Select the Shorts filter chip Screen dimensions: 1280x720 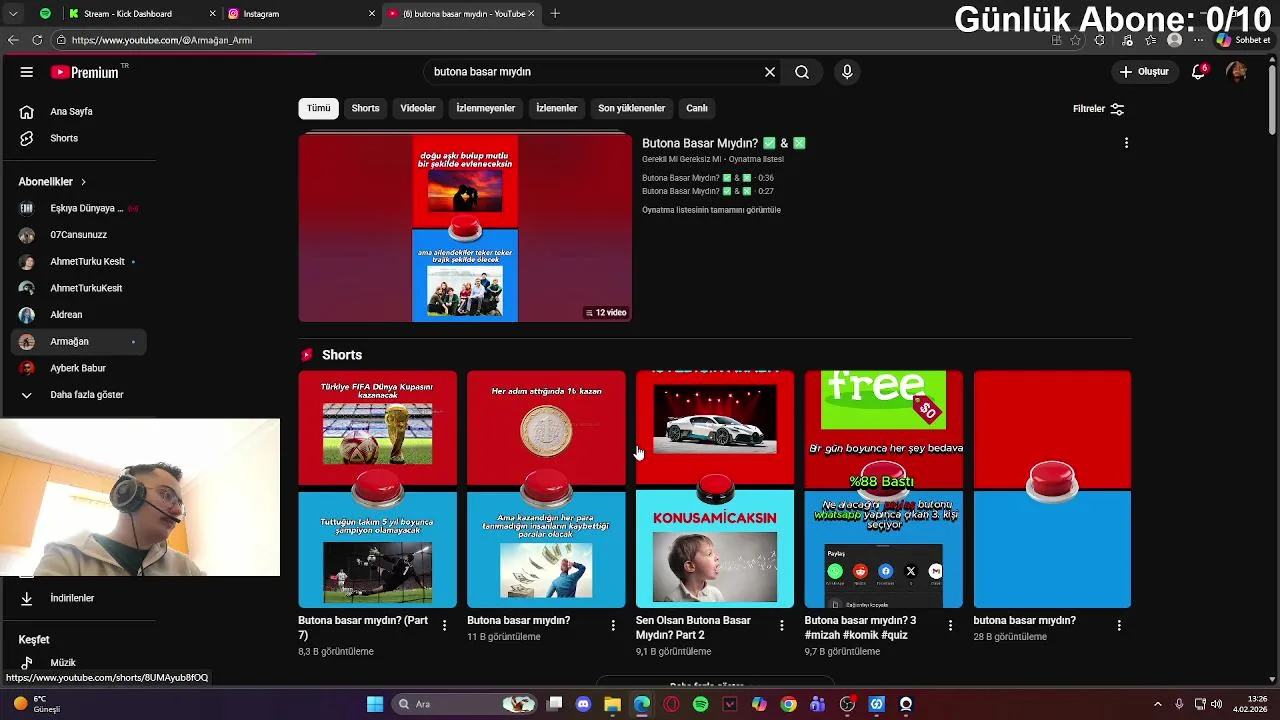point(365,108)
